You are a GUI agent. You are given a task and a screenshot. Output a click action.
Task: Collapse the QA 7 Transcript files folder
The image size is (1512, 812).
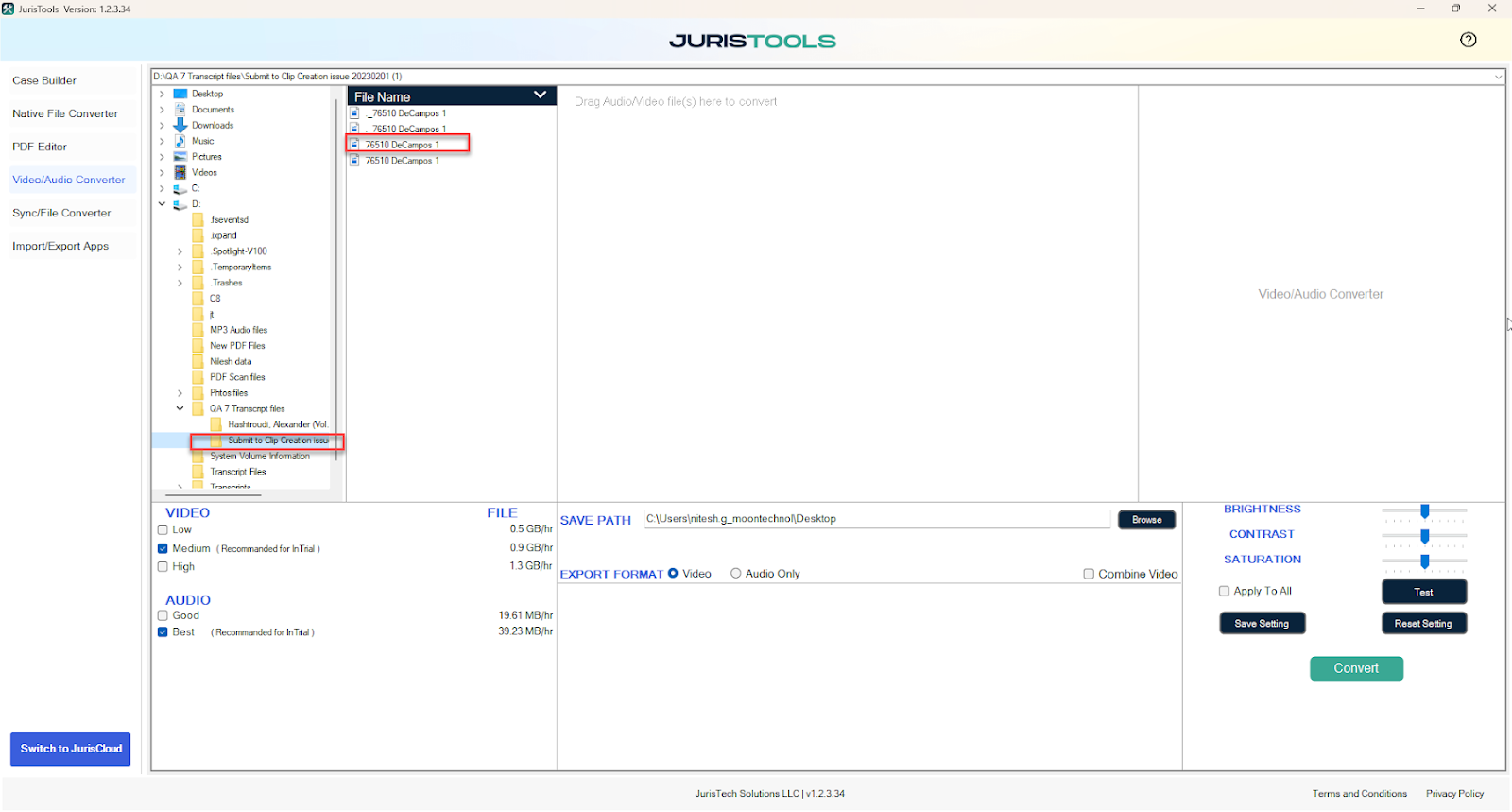[x=180, y=409]
